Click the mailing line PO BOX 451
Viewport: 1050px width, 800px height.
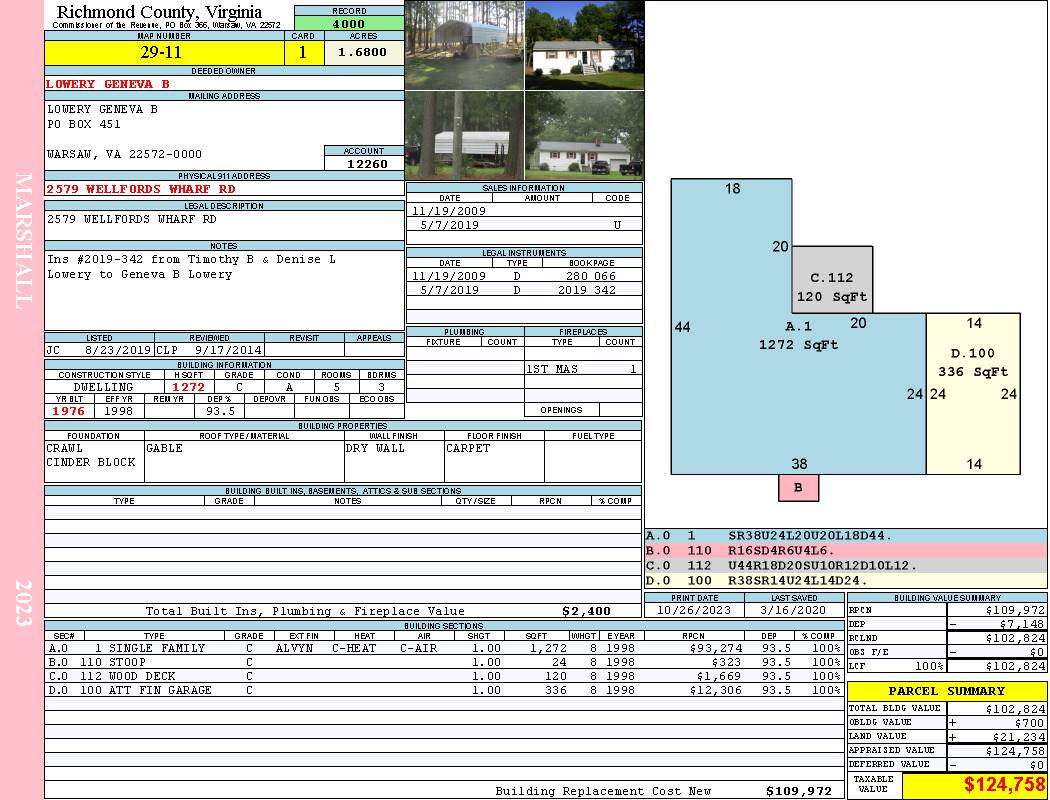[84, 124]
